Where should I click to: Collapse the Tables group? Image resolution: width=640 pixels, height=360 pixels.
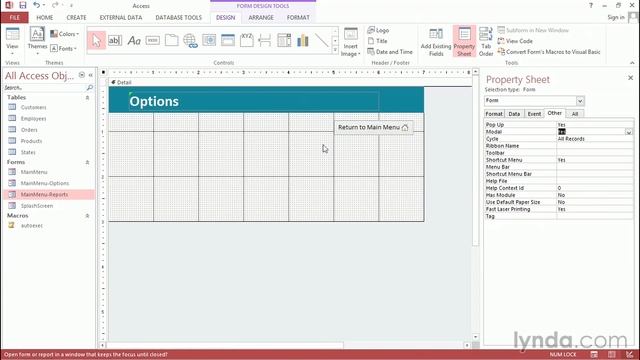click(87, 98)
